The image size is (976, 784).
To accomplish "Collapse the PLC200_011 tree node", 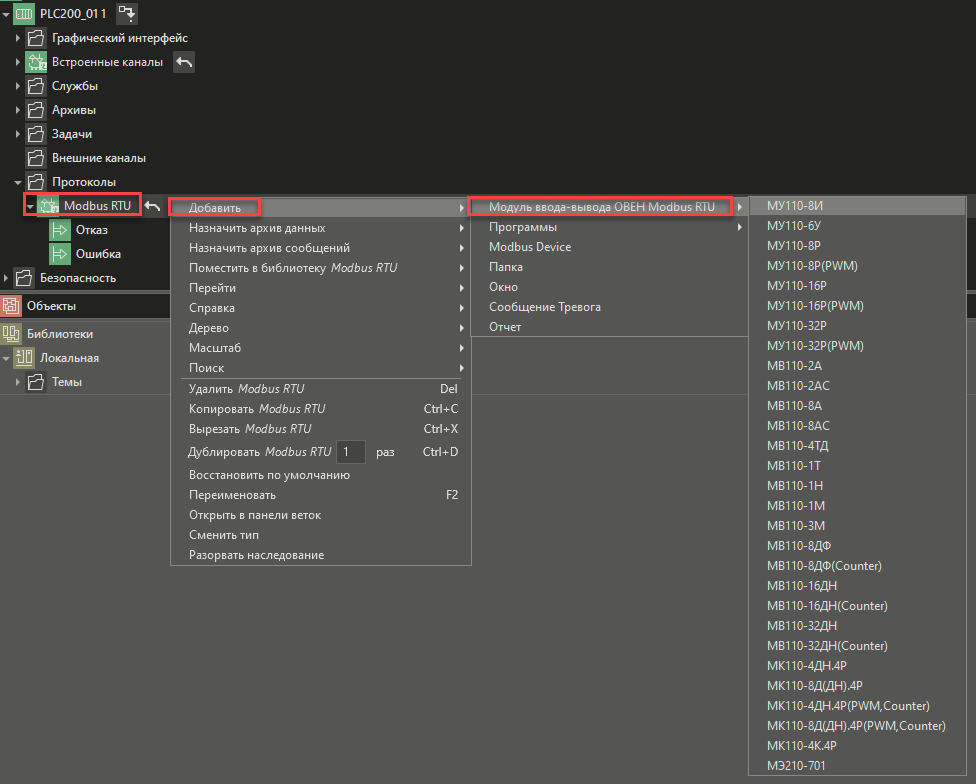I will pyautogui.click(x=6, y=14).
